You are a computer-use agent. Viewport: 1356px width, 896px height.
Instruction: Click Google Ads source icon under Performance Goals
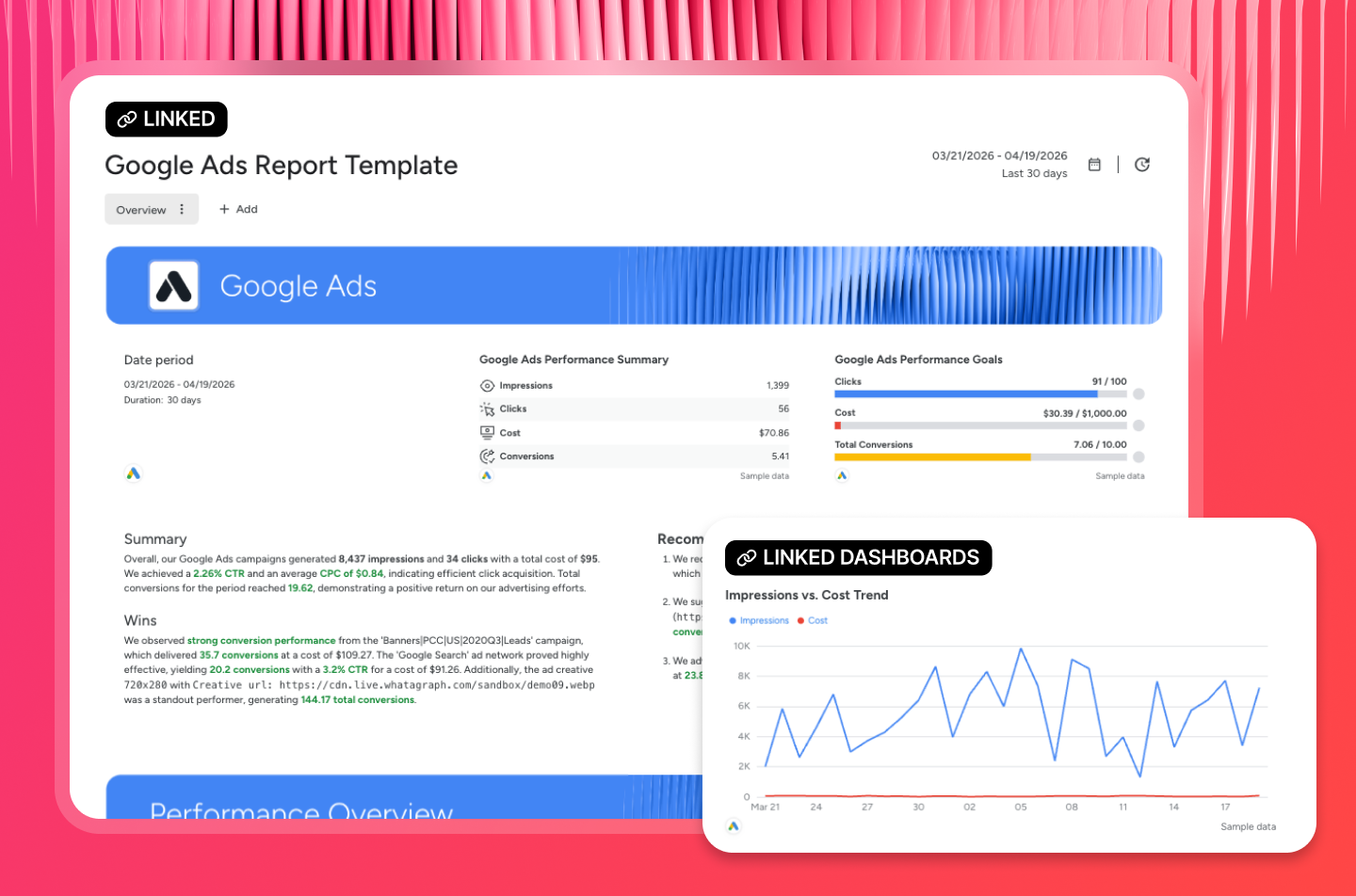(842, 475)
